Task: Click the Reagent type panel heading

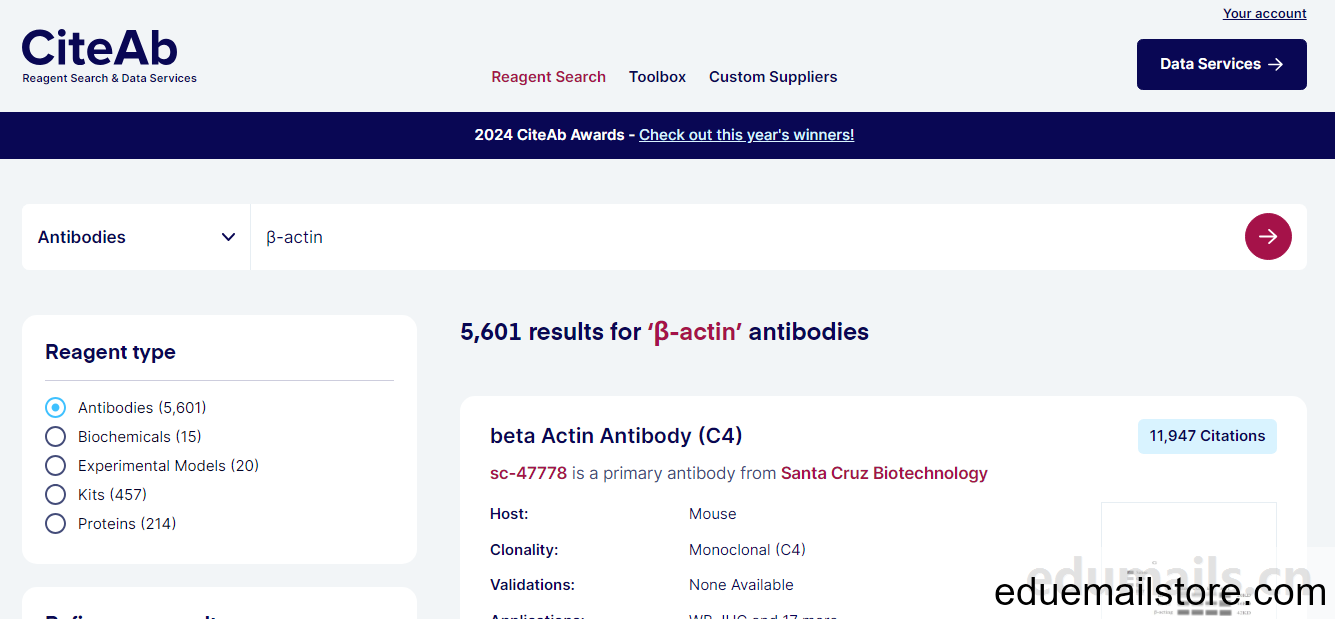Action: [x=110, y=352]
